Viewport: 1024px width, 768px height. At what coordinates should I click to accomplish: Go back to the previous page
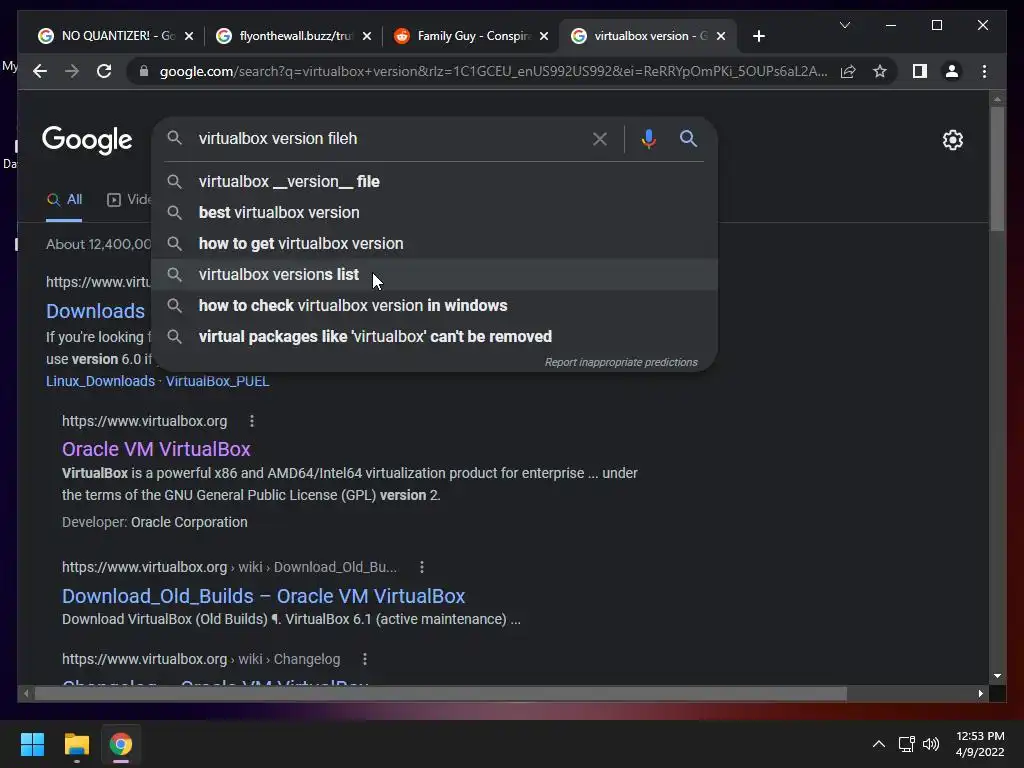point(40,71)
